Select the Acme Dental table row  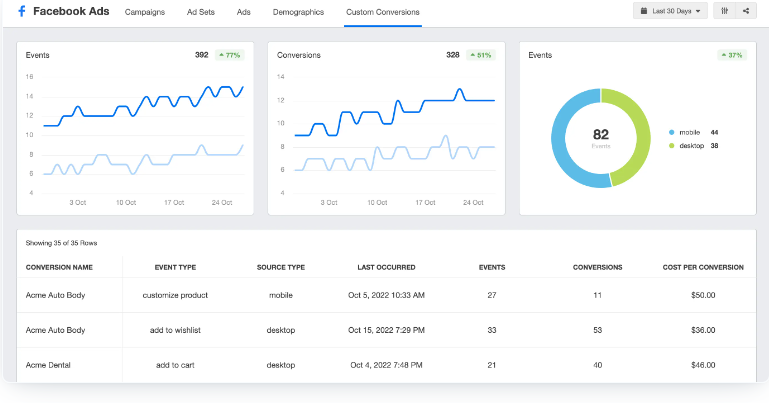coord(385,365)
